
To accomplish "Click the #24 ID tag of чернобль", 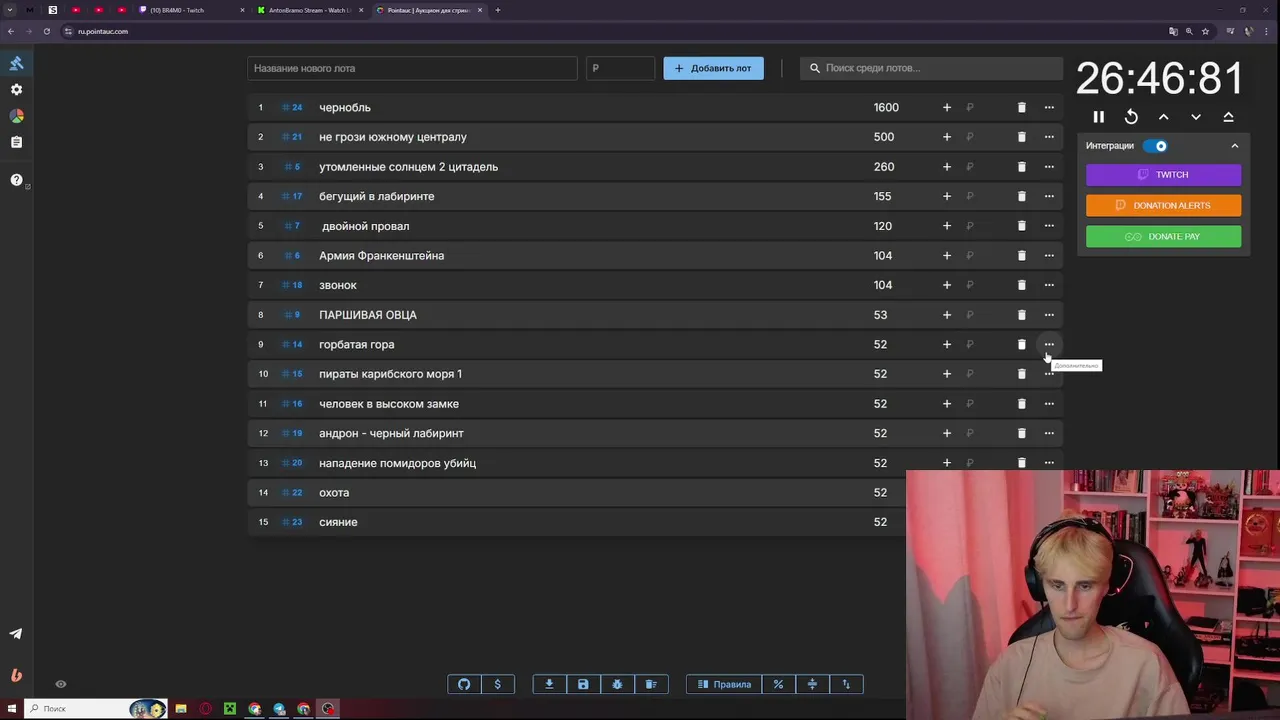I will [292, 107].
